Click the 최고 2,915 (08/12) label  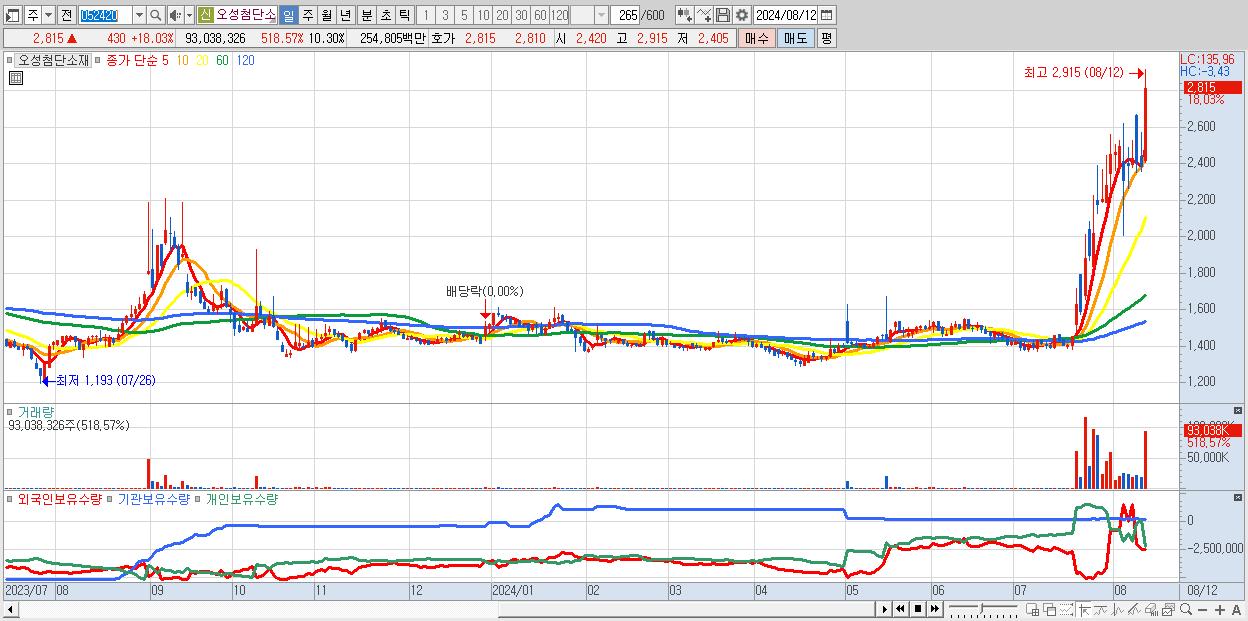(1074, 72)
